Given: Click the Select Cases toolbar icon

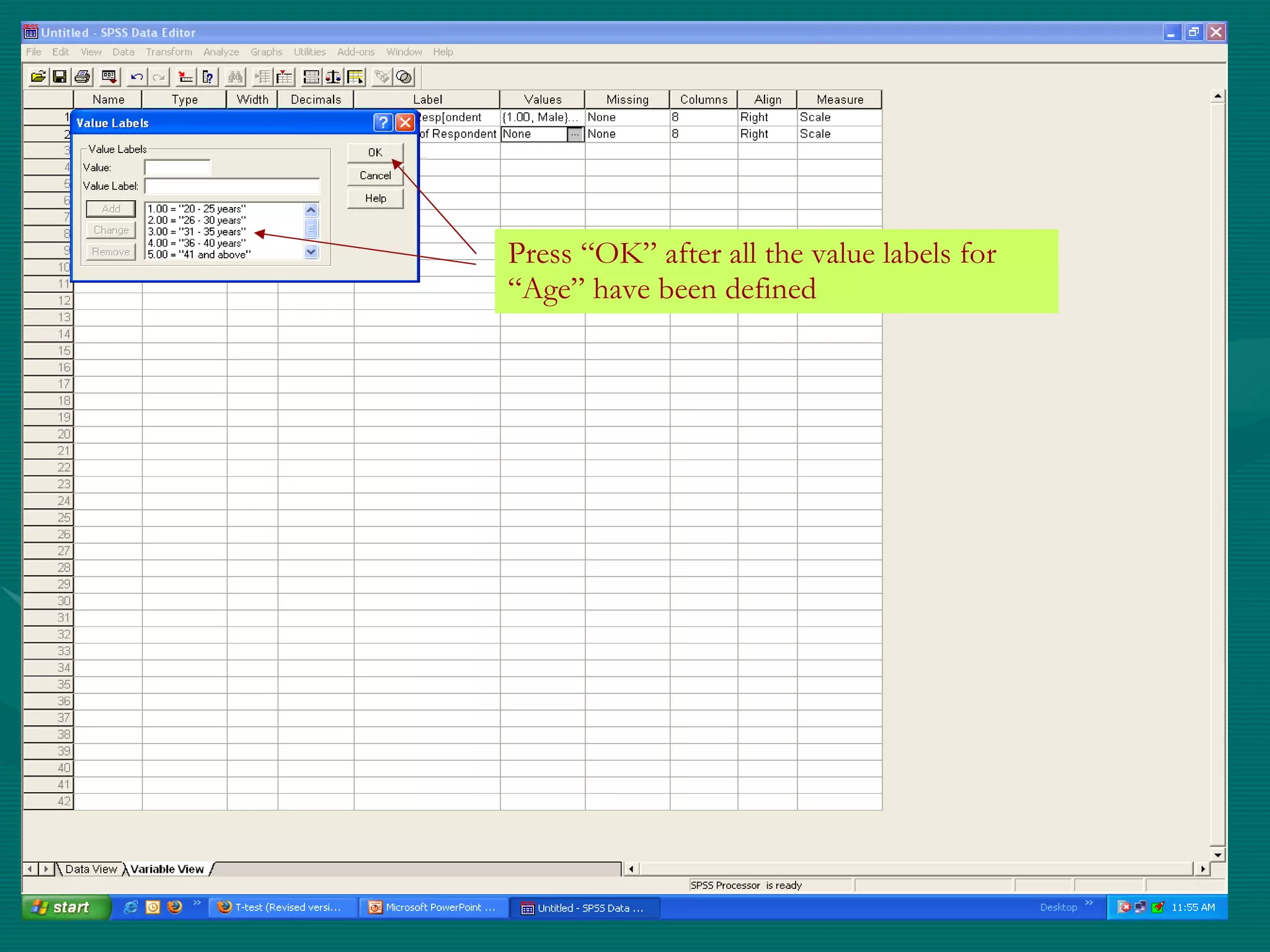Looking at the screenshot, I should 356,77.
